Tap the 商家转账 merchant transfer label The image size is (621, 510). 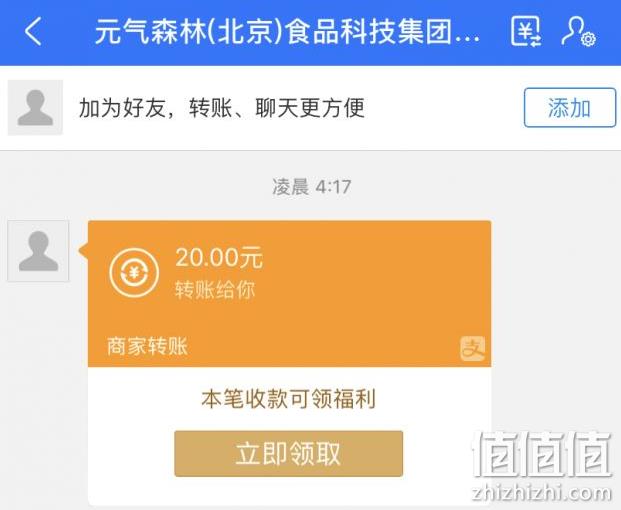[x=147, y=346]
